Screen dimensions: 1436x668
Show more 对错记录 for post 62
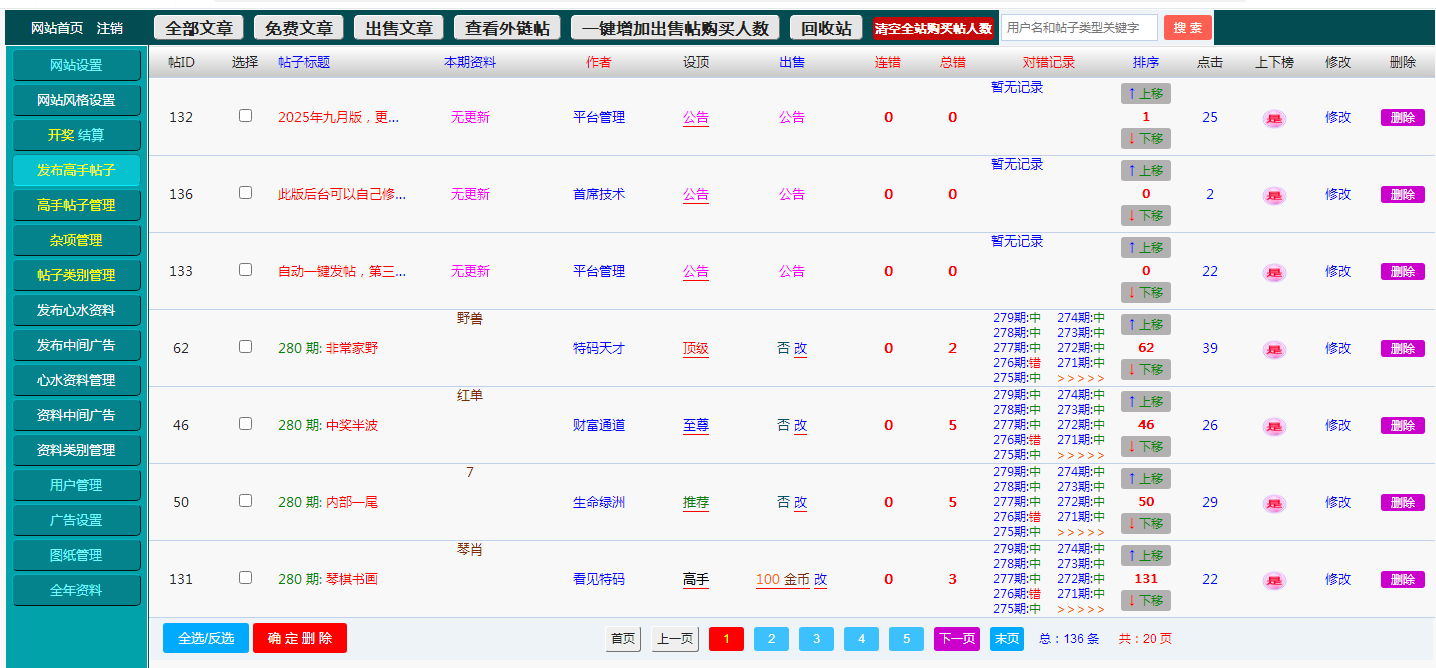[x=1080, y=378]
